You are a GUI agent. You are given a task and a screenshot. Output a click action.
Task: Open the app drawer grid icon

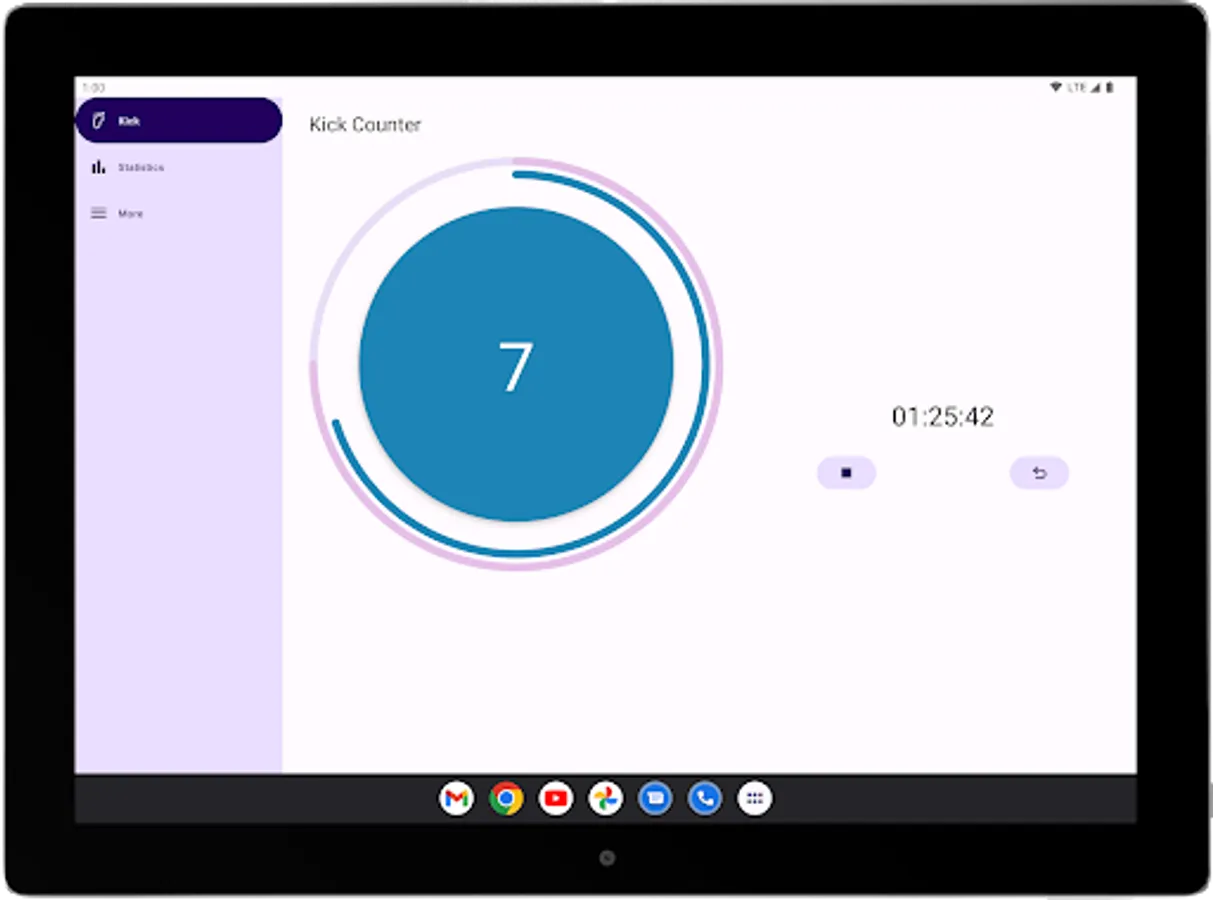754,799
